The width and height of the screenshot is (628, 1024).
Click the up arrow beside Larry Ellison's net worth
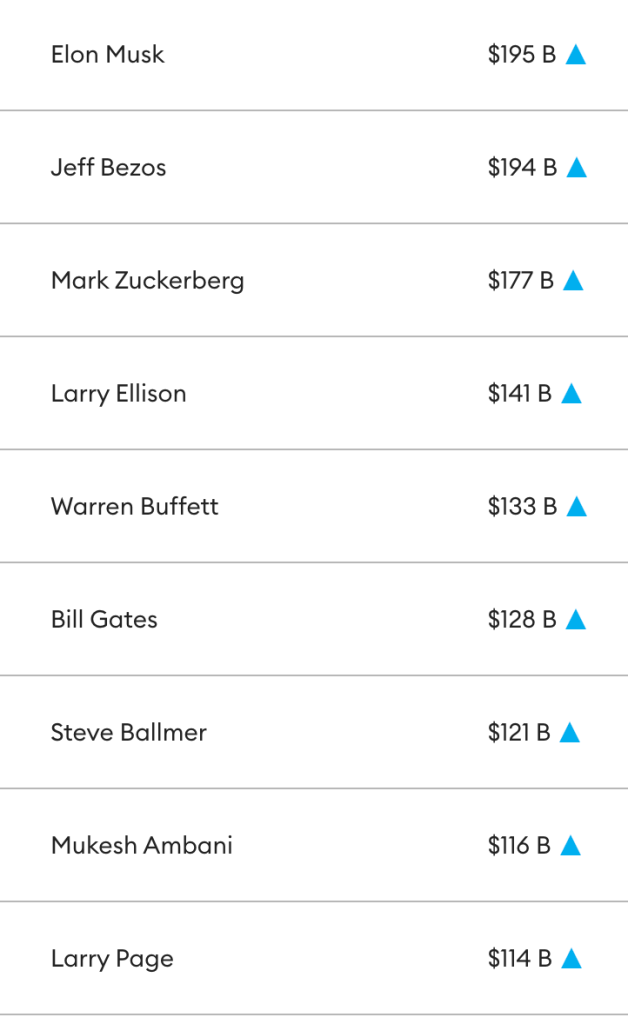[571, 394]
